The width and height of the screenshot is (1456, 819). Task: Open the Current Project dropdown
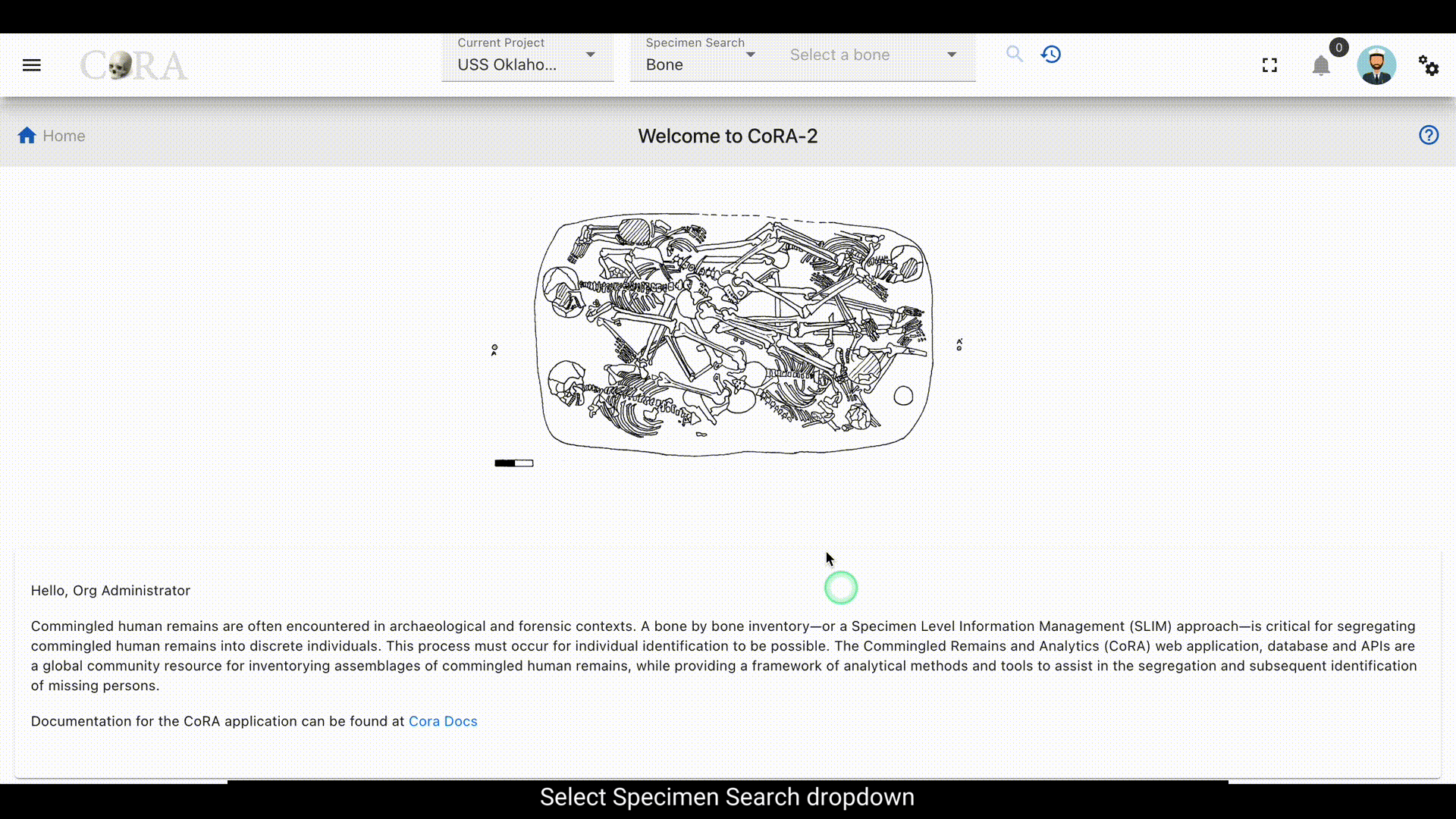[x=528, y=58]
